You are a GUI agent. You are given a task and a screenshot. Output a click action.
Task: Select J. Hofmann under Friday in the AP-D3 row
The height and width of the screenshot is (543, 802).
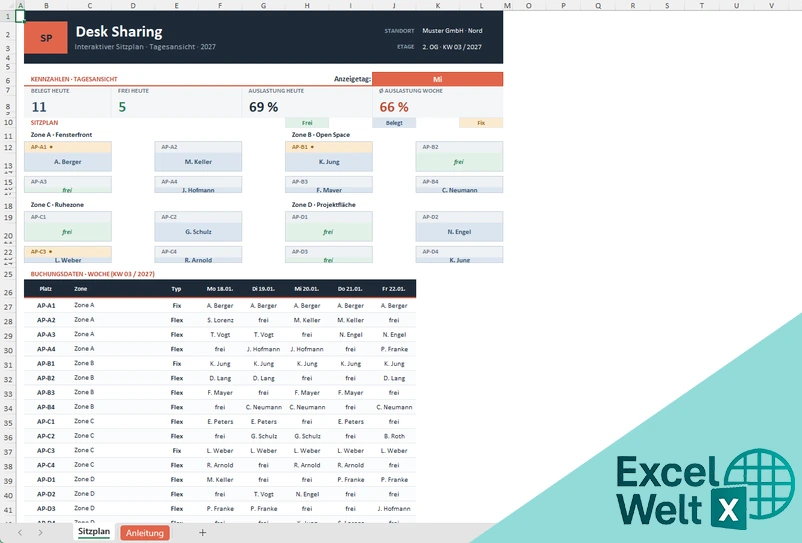pos(394,509)
